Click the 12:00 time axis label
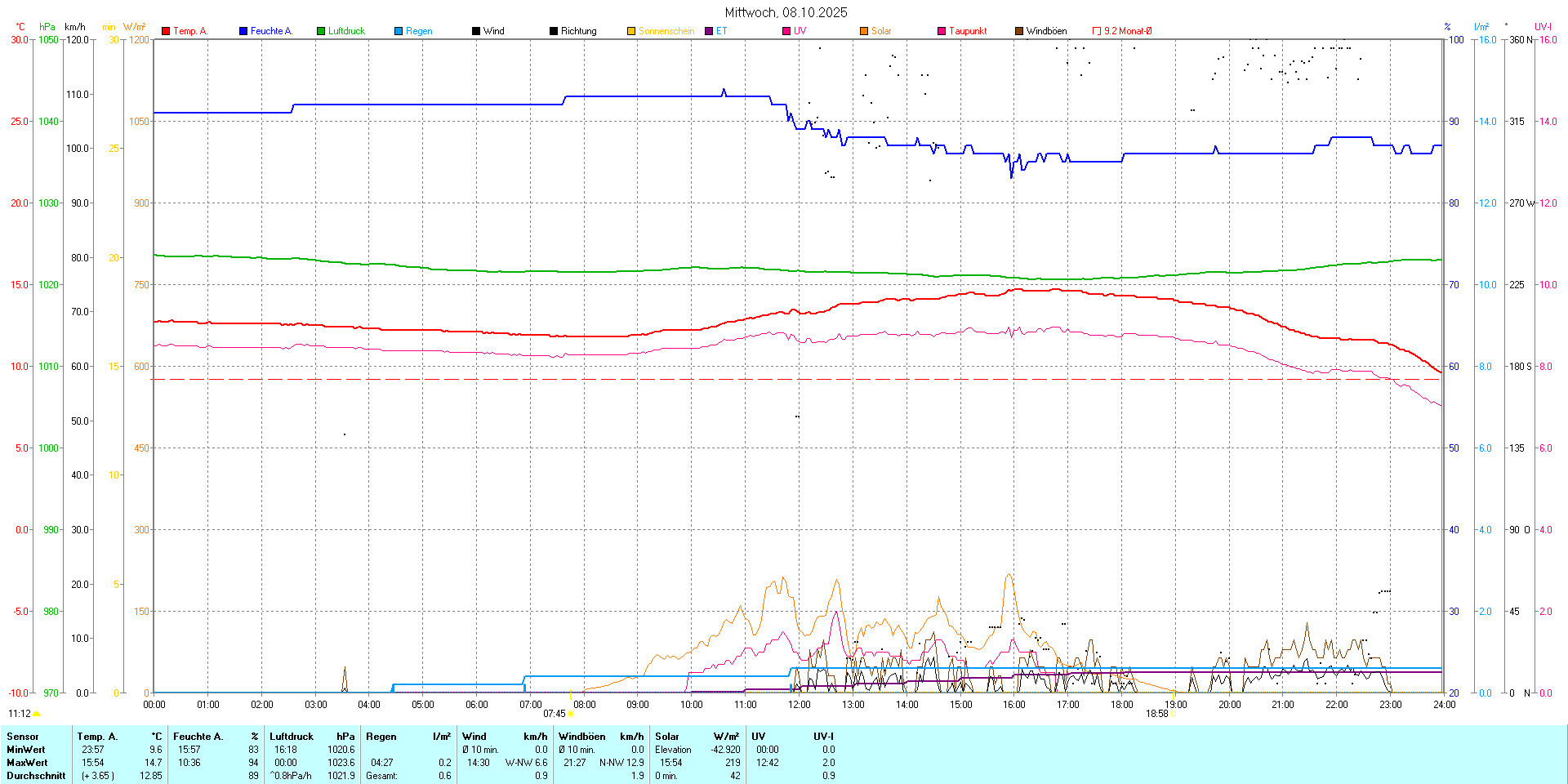 click(799, 705)
